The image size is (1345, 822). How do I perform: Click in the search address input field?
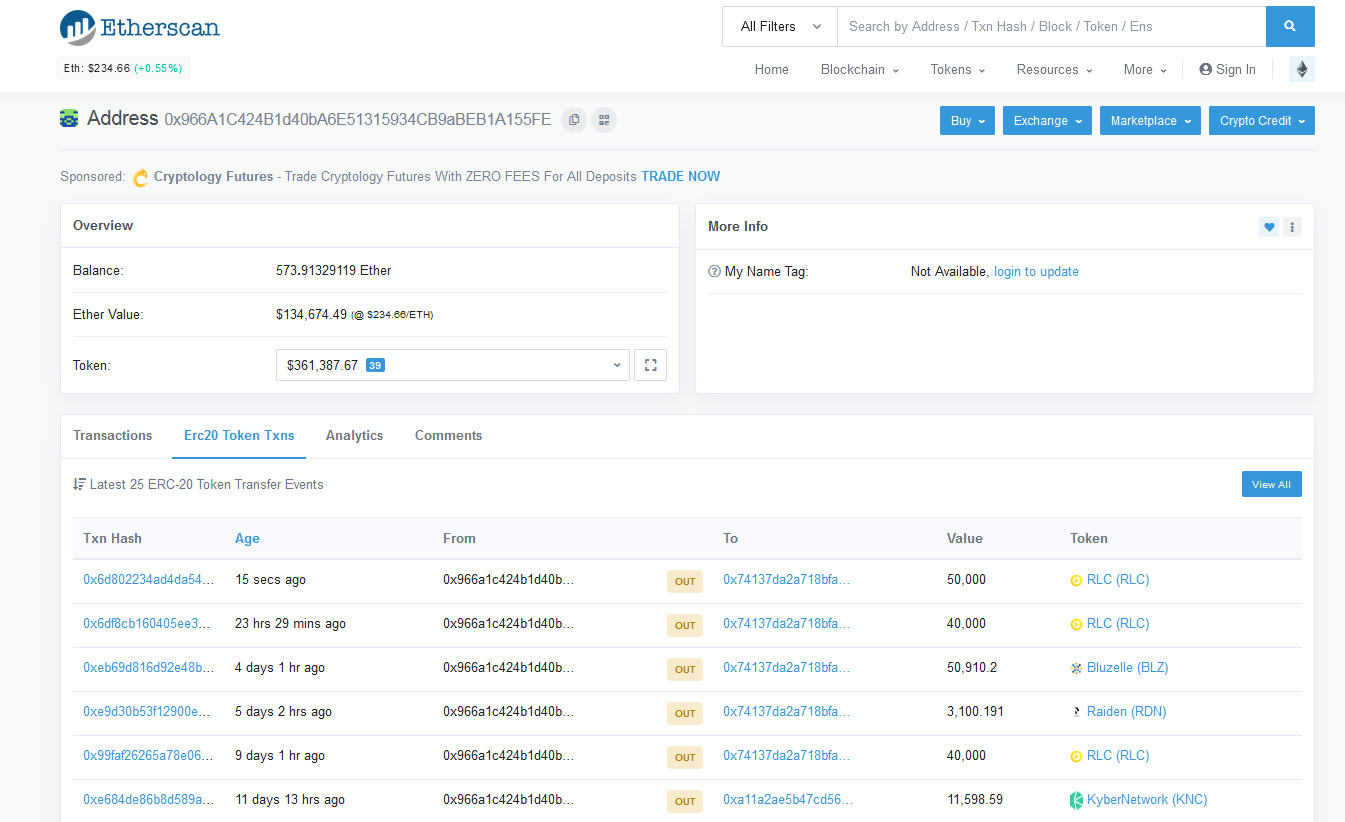click(1051, 27)
